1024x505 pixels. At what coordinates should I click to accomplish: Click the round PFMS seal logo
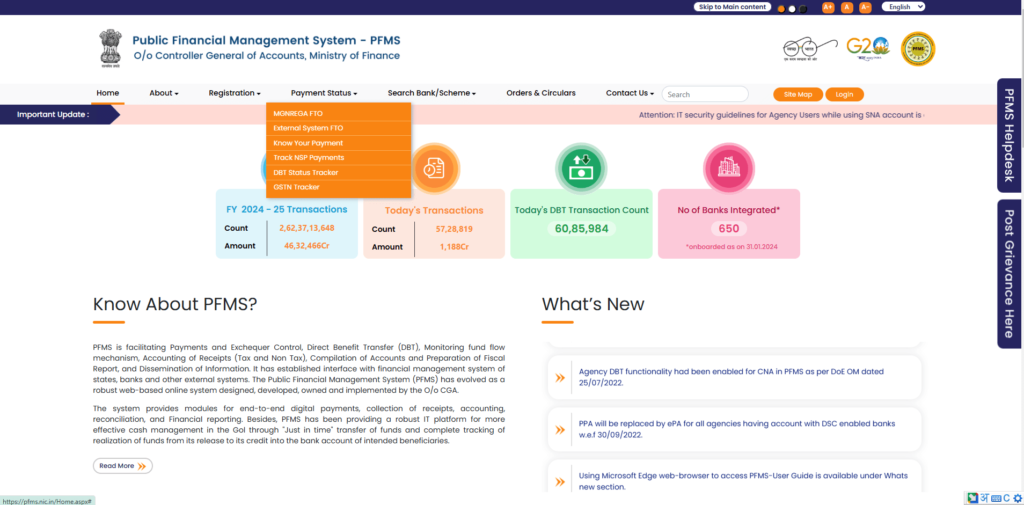point(918,48)
